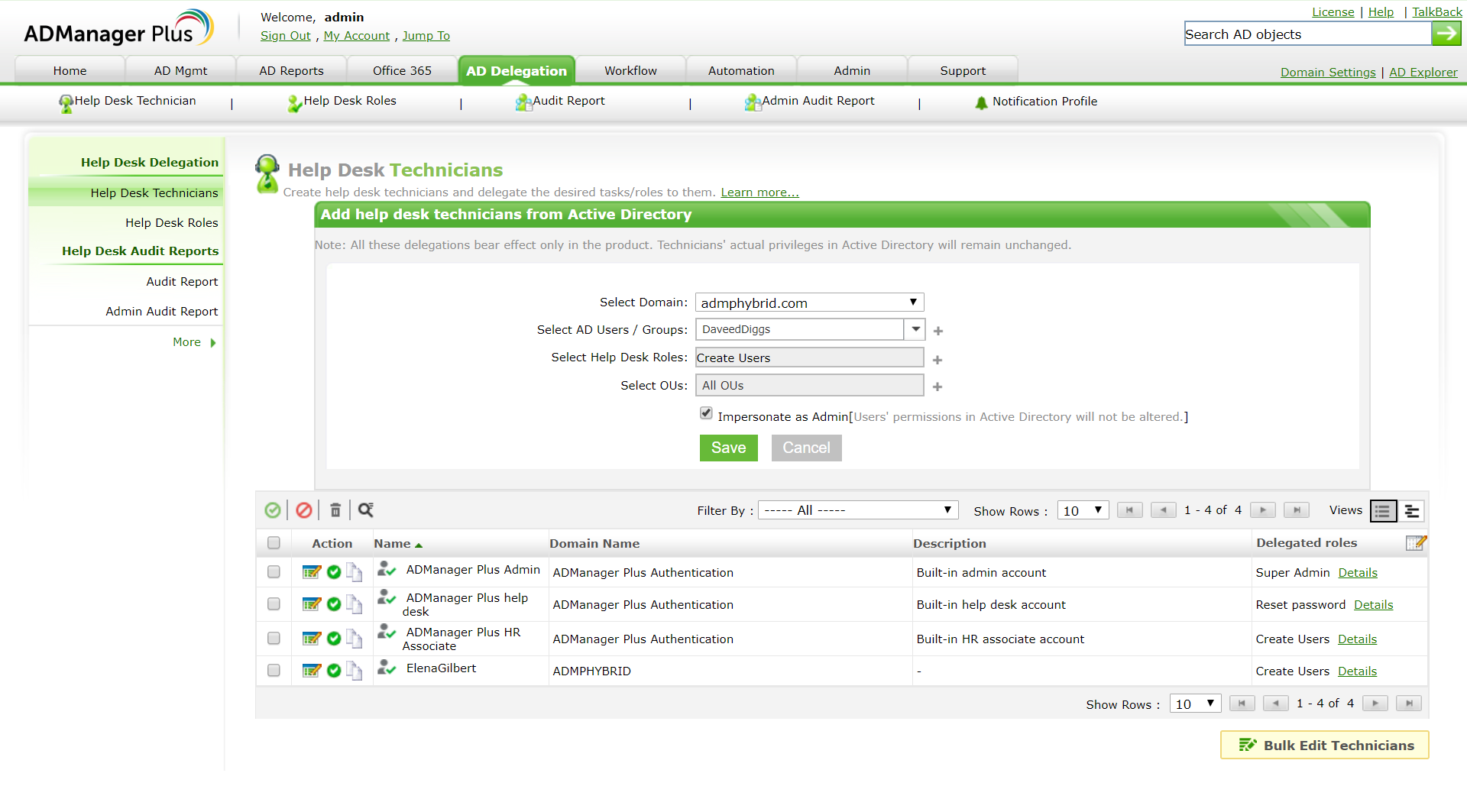Click the trash delete icon in toolbar

pos(335,510)
